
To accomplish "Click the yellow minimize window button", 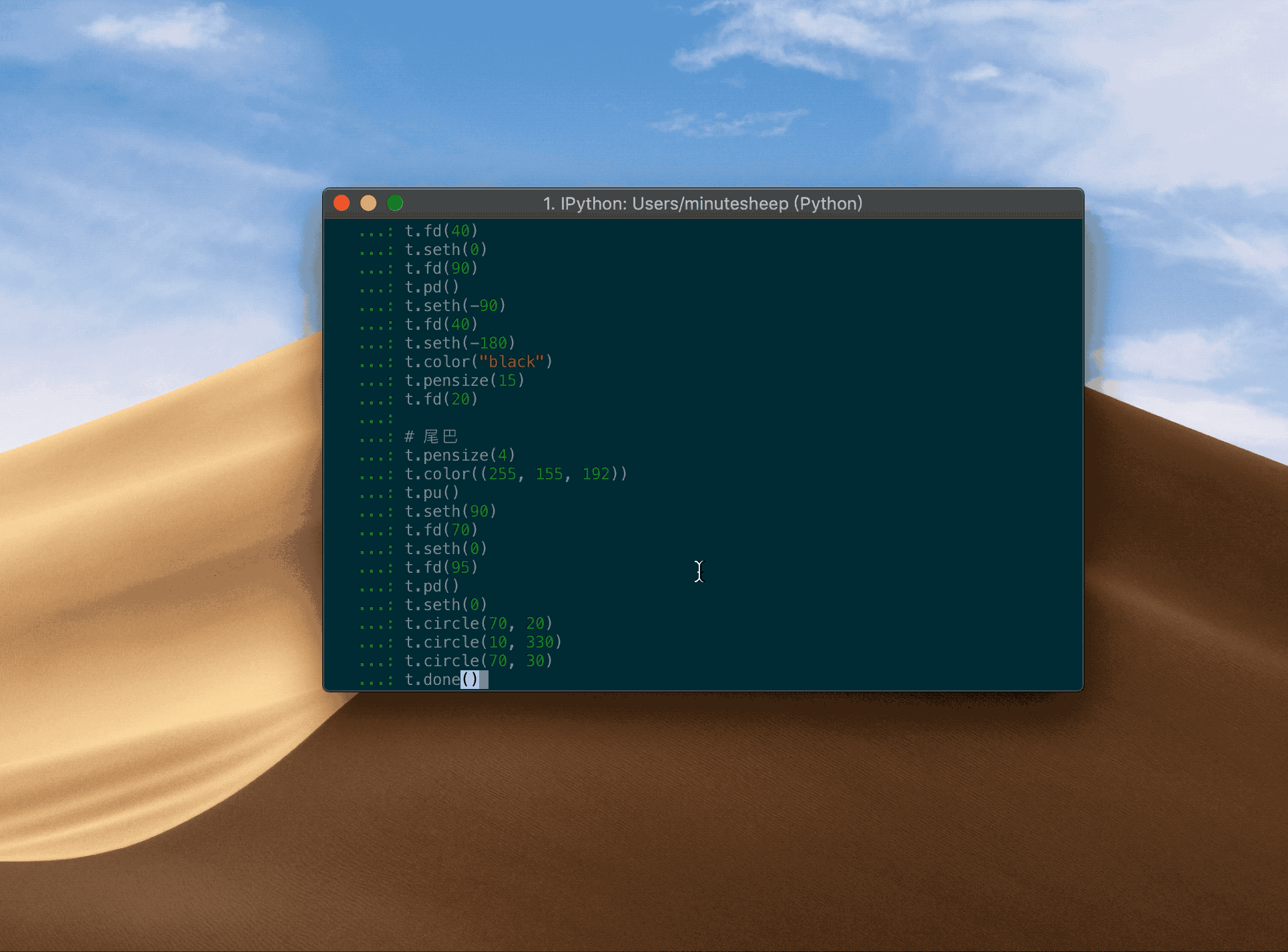I will 368,203.
